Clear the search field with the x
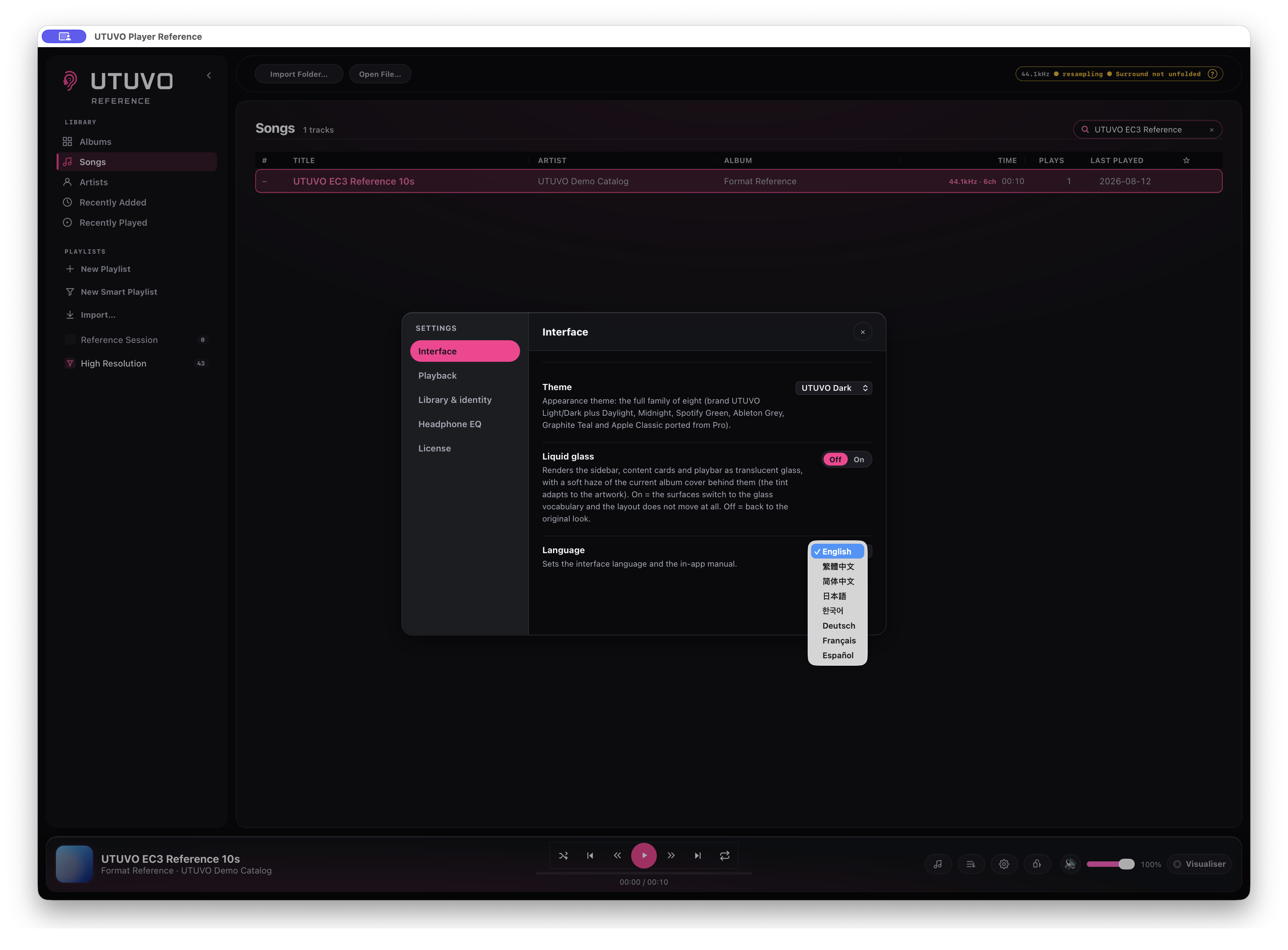Image resolution: width=1288 pixels, height=950 pixels. coord(1212,130)
